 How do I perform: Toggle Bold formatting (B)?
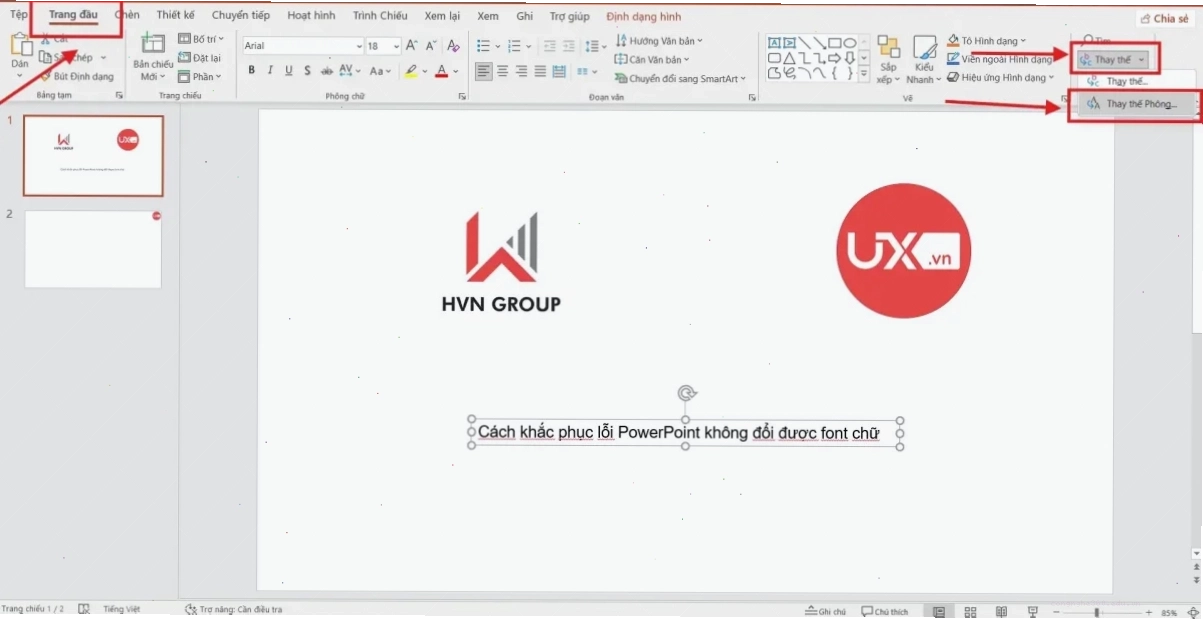tap(252, 71)
